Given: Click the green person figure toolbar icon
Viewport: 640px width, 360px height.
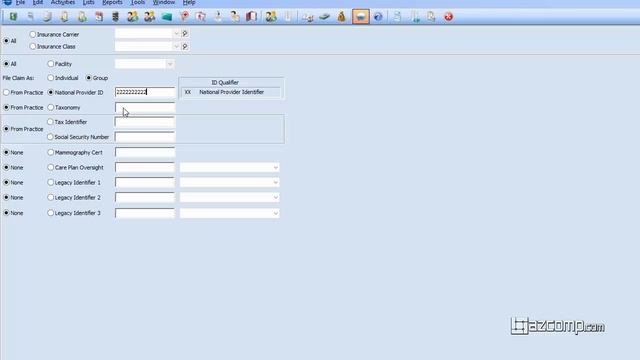Looking at the screenshot, I should click(82, 17).
